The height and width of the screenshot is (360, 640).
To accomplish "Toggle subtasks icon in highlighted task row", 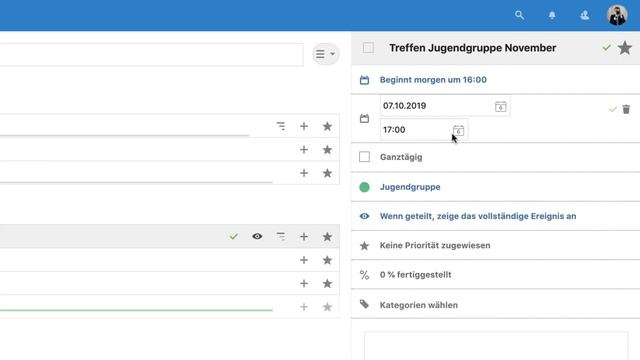I will pyautogui.click(x=281, y=236).
